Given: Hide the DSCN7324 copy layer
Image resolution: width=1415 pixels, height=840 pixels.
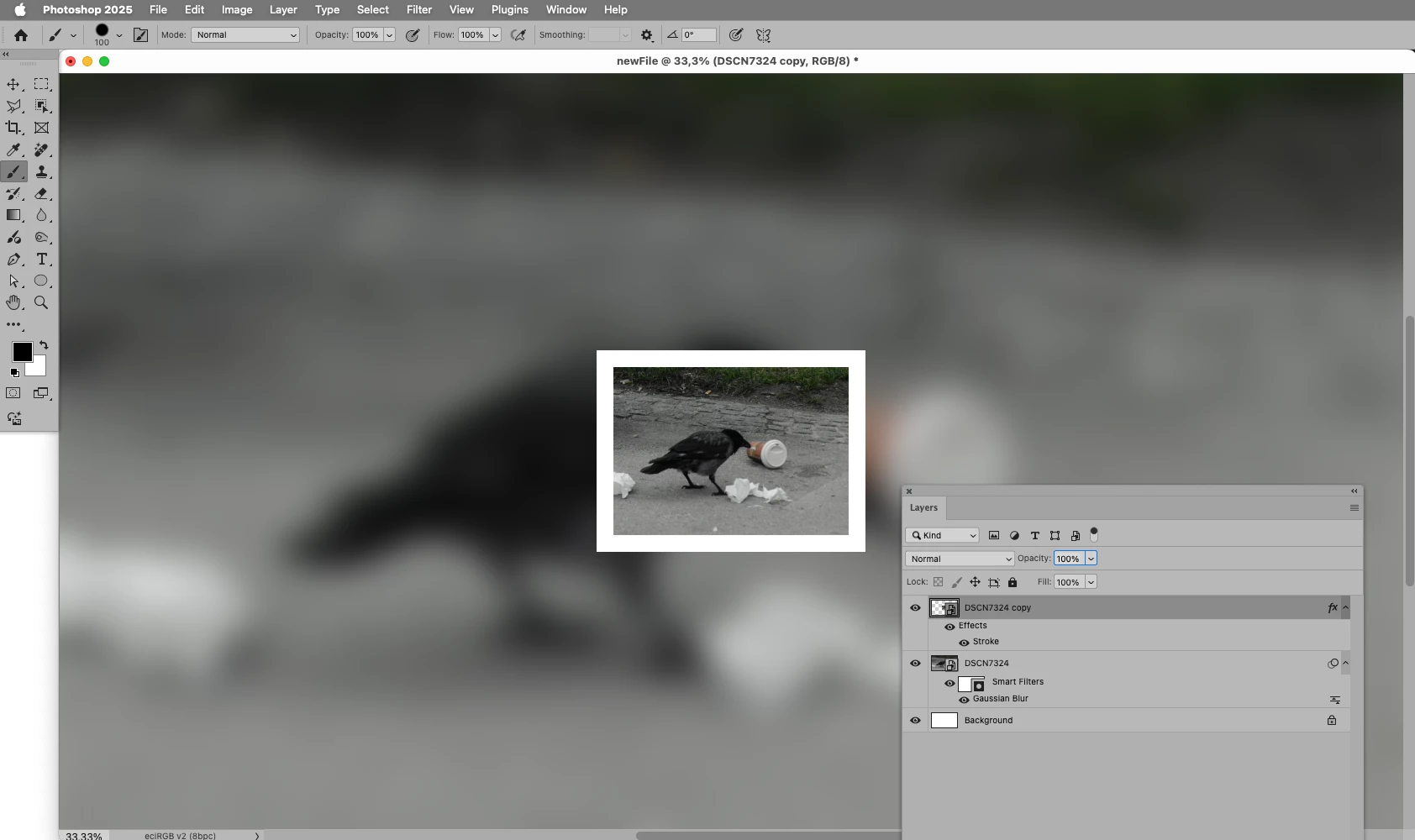Looking at the screenshot, I should 916,607.
